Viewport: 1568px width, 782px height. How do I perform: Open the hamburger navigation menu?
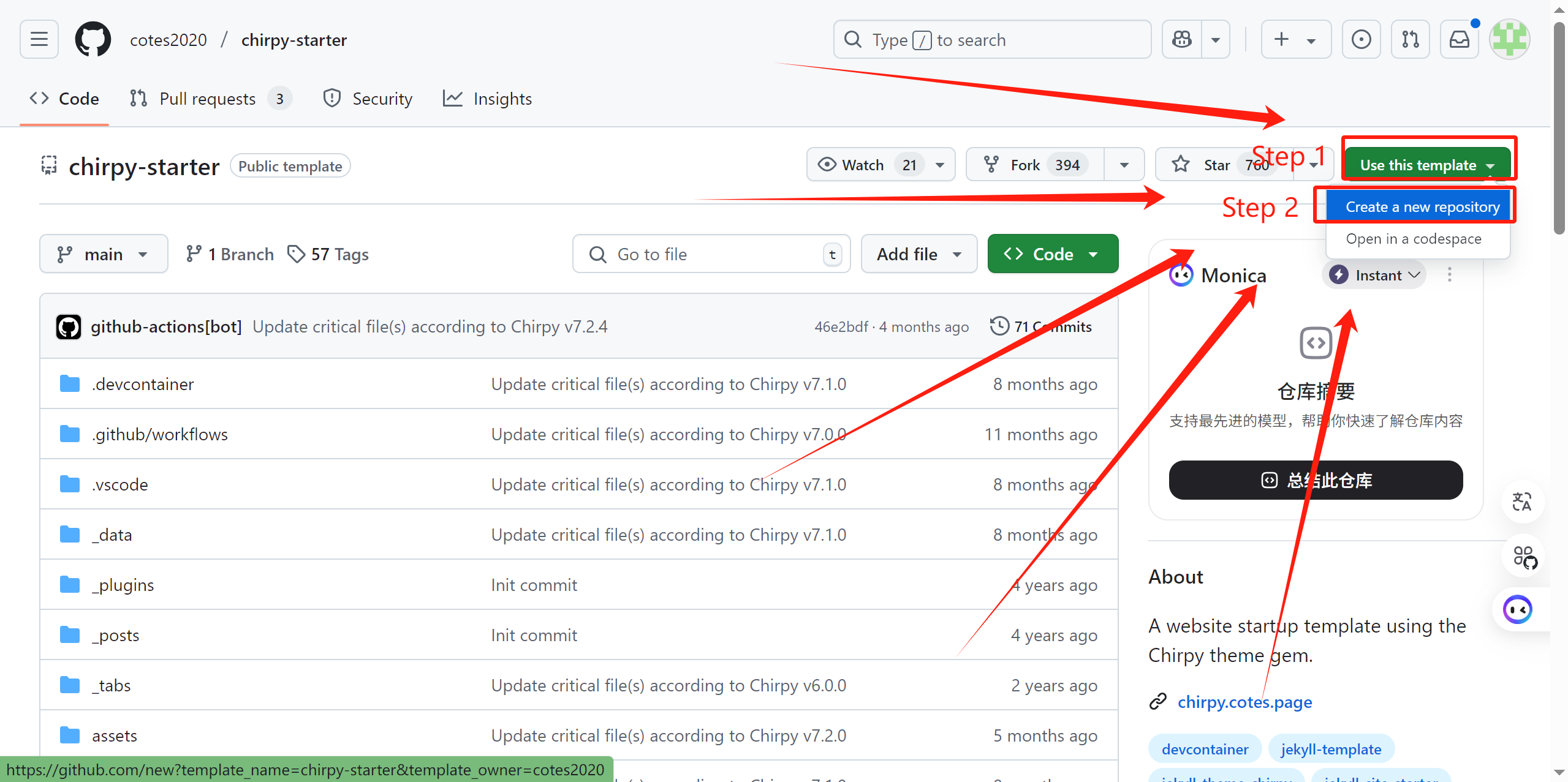click(x=39, y=40)
